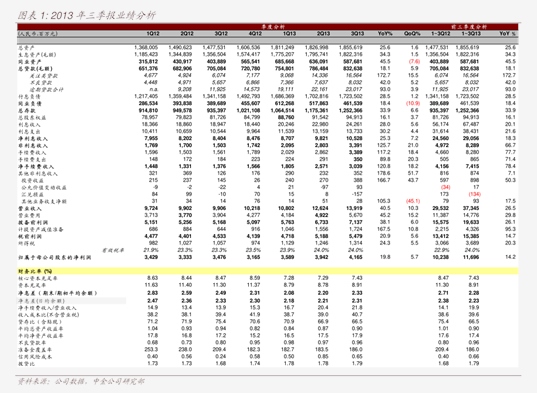Click the '不良贷款率' row label
This screenshot has width=537, height=393.
[x=32, y=343]
